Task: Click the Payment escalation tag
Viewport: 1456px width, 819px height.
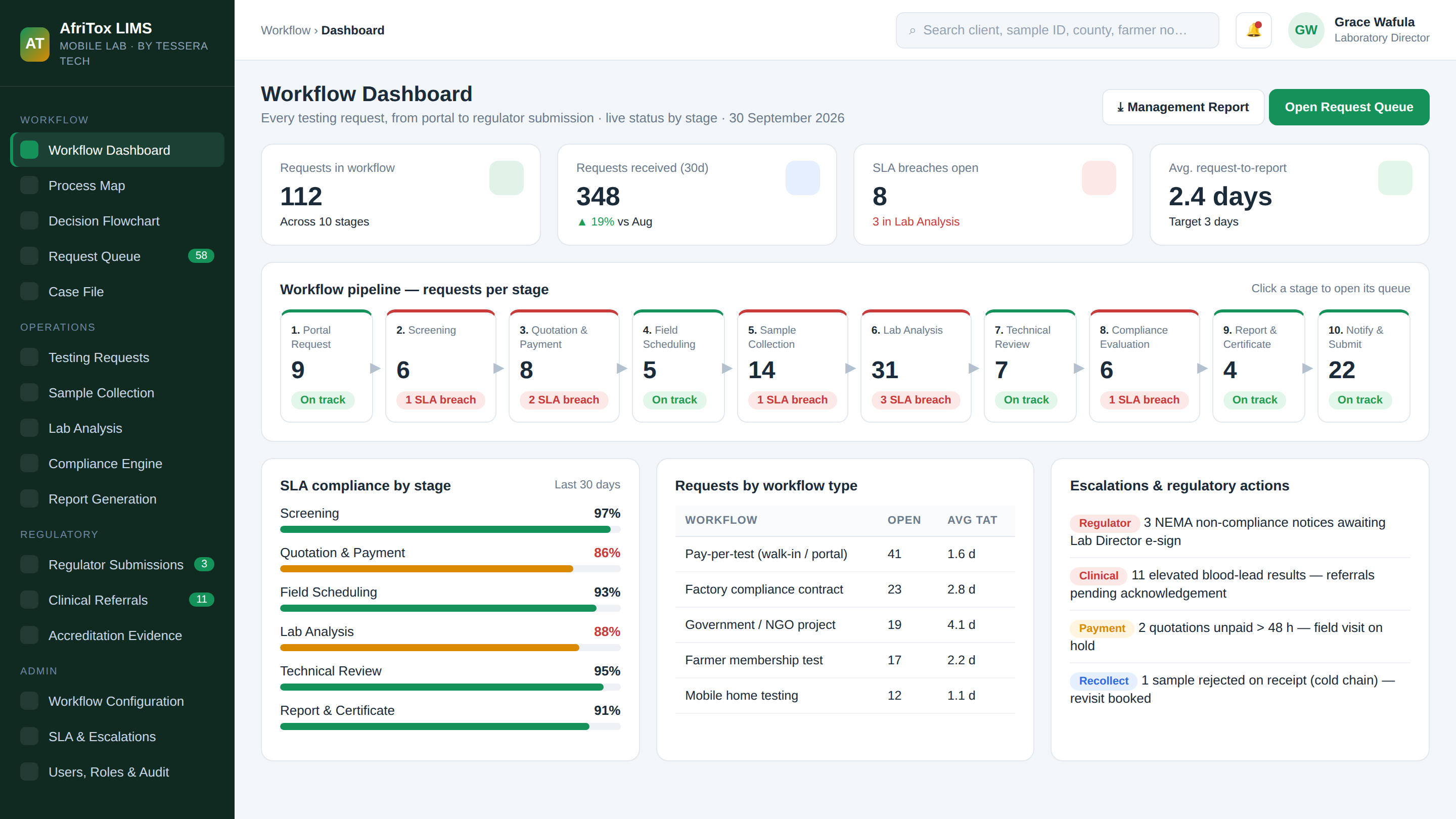Action: pos(1101,628)
